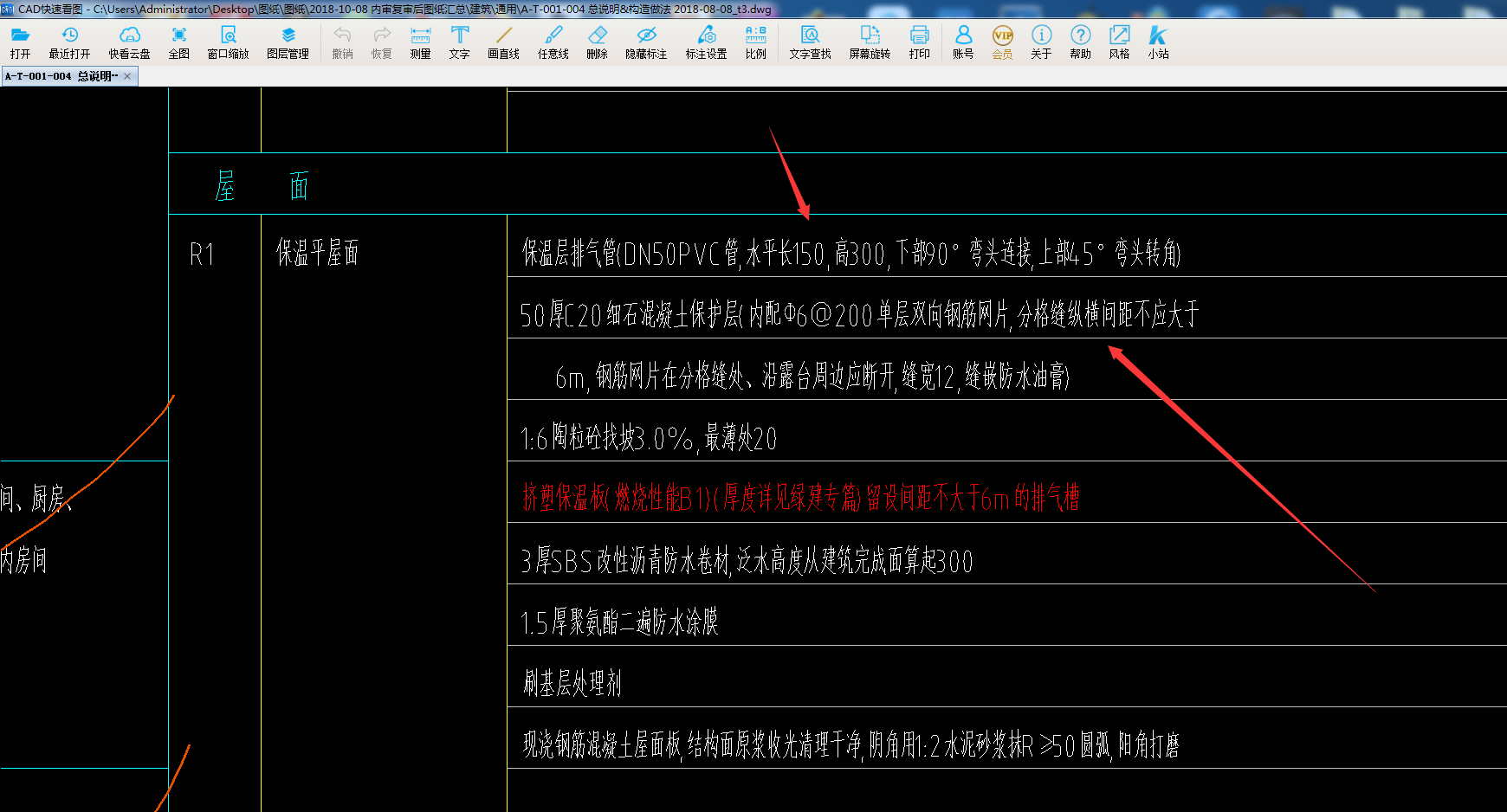Image resolution: width=1507 pixels, height=812 pixels.
Task: Click the R1 cell in the table
Action: [202, 255]
